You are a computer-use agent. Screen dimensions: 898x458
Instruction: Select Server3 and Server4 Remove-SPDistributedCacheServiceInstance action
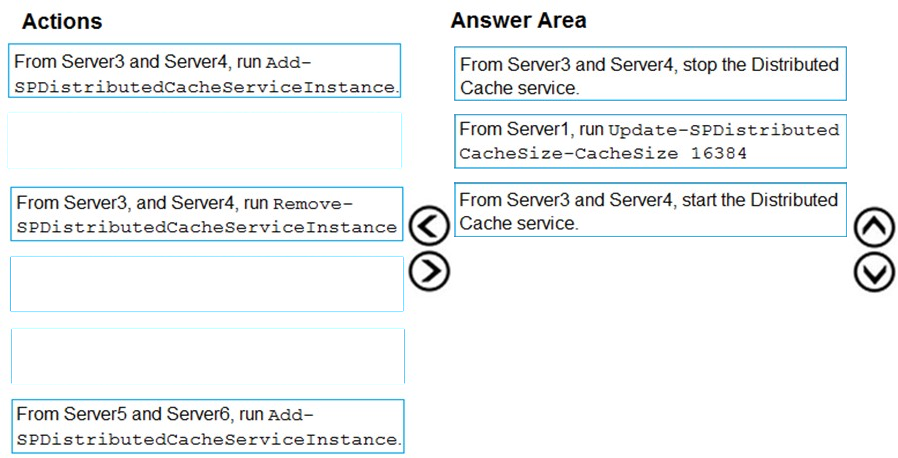point(207,214)
